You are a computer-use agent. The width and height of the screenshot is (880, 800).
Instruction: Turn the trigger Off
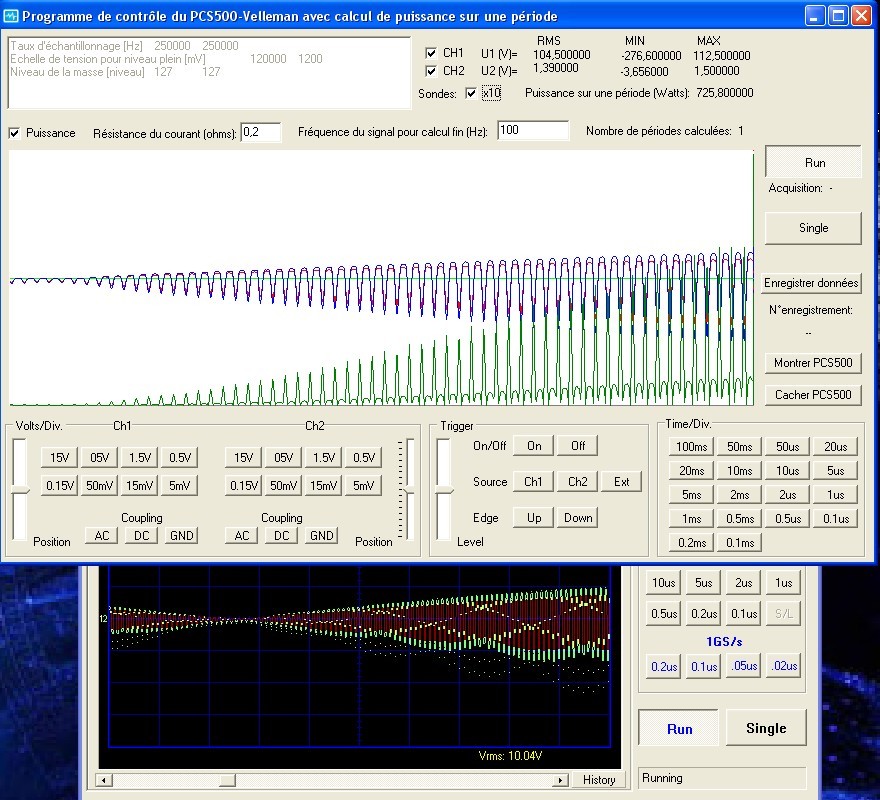coord(578,446)
